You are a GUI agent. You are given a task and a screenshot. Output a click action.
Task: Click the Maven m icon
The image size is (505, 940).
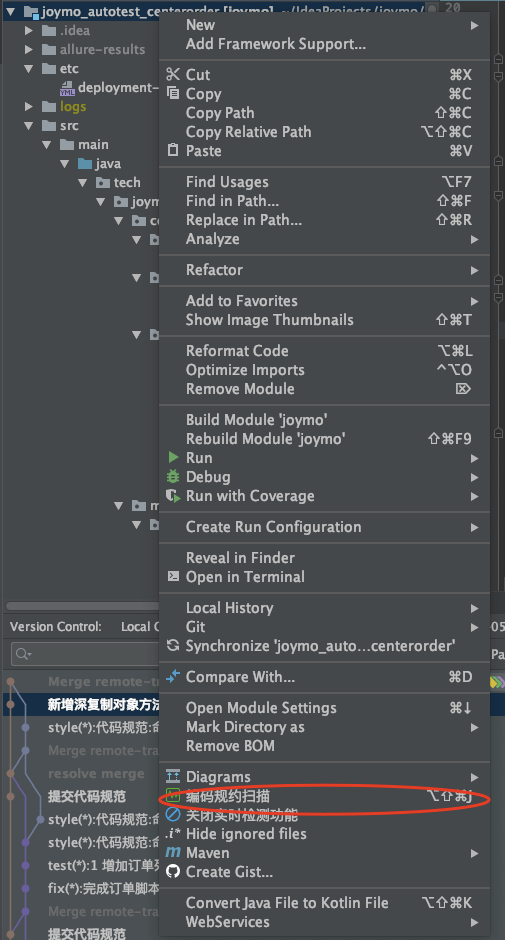pyautogui.click(x=173, y=852)
